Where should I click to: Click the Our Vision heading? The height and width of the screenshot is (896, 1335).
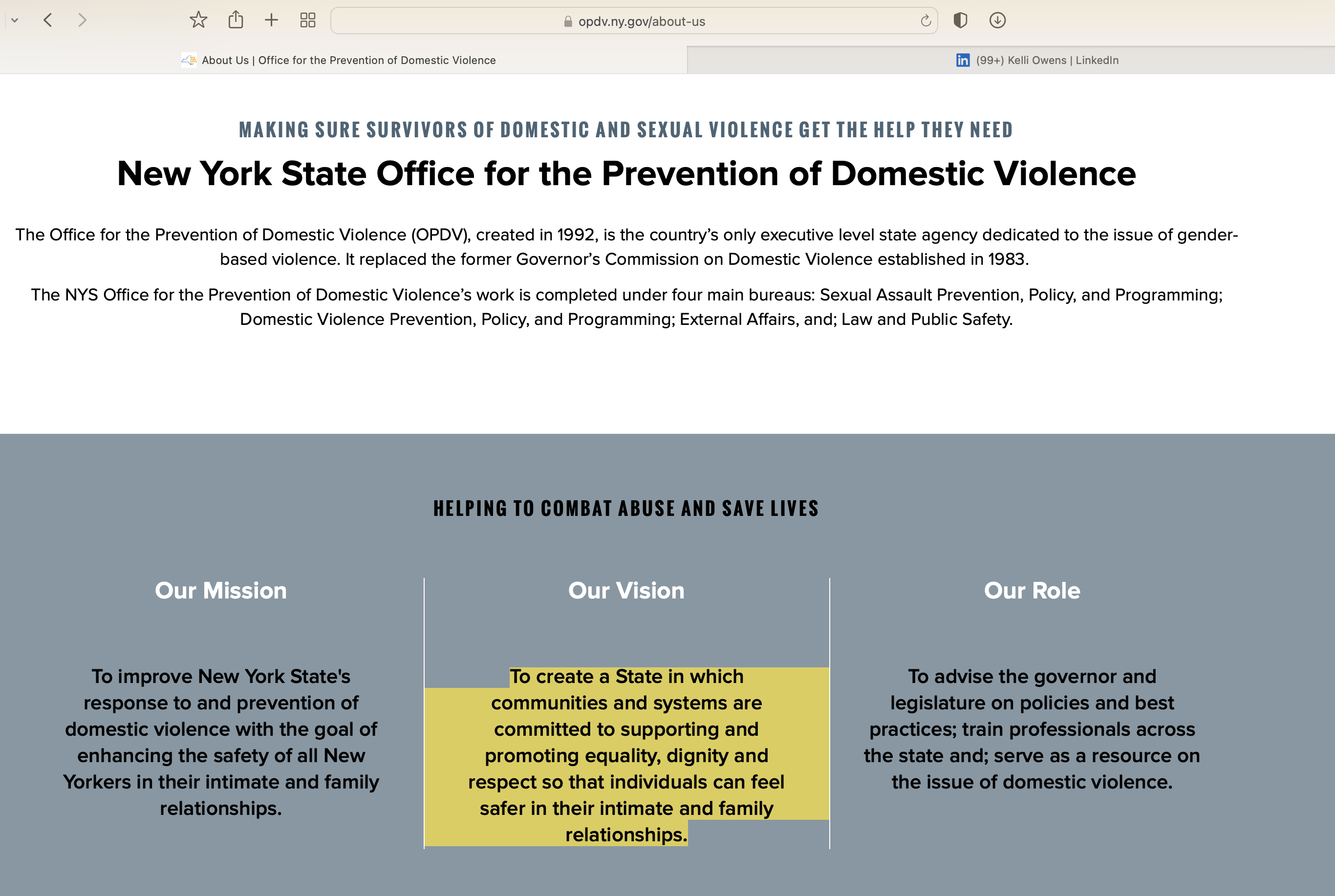pos(626,590)
